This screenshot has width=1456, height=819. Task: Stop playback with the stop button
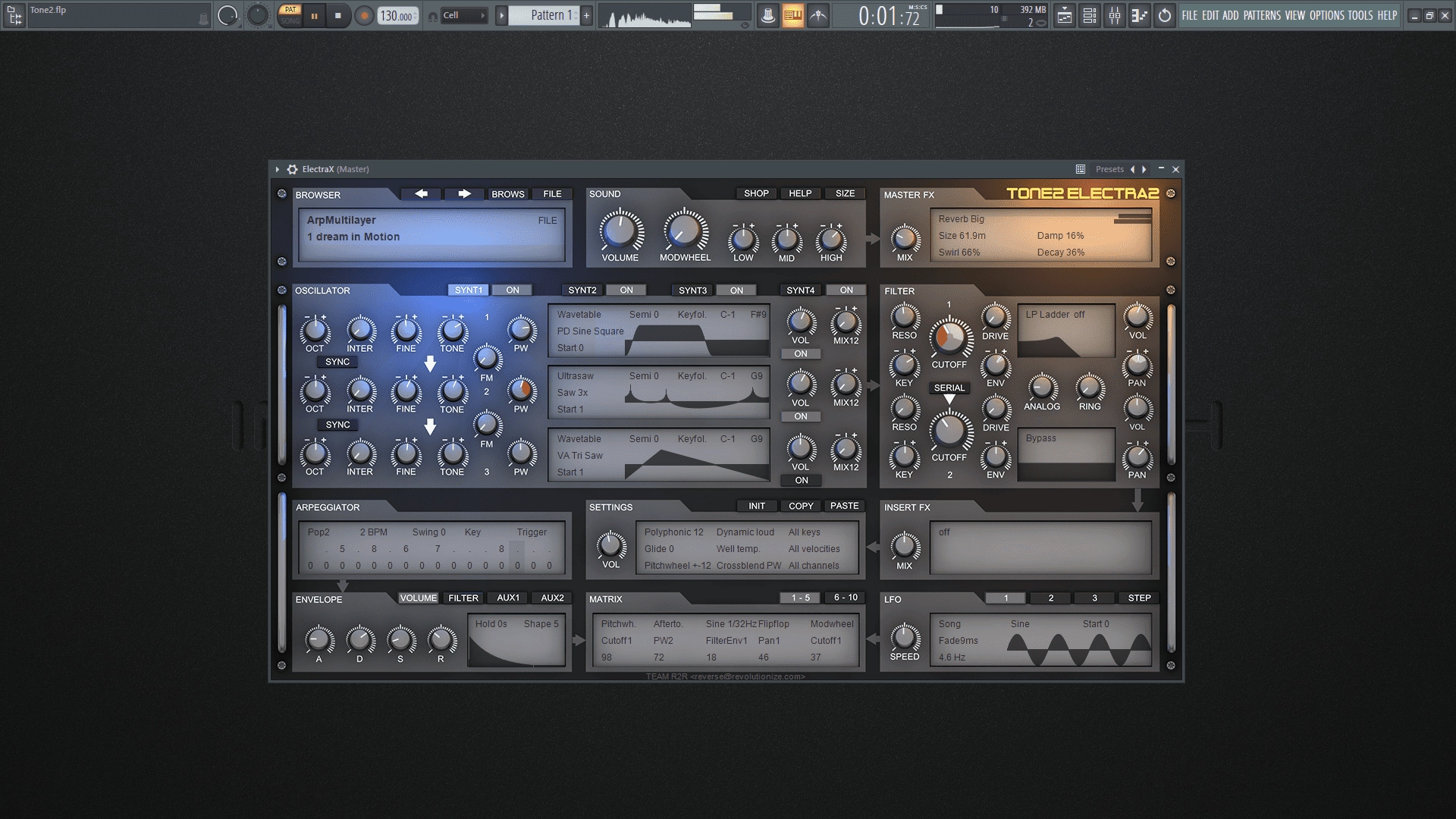(x=338, y=15)
